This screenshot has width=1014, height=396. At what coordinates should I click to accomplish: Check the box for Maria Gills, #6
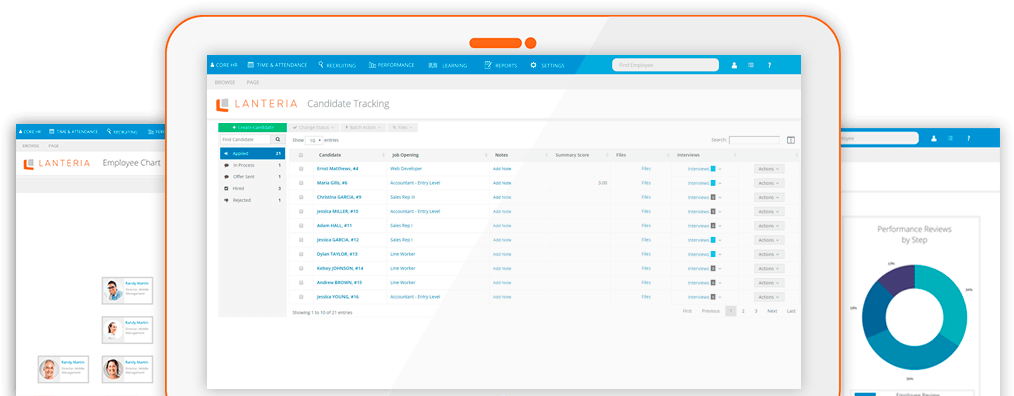[x=301, y=182]
